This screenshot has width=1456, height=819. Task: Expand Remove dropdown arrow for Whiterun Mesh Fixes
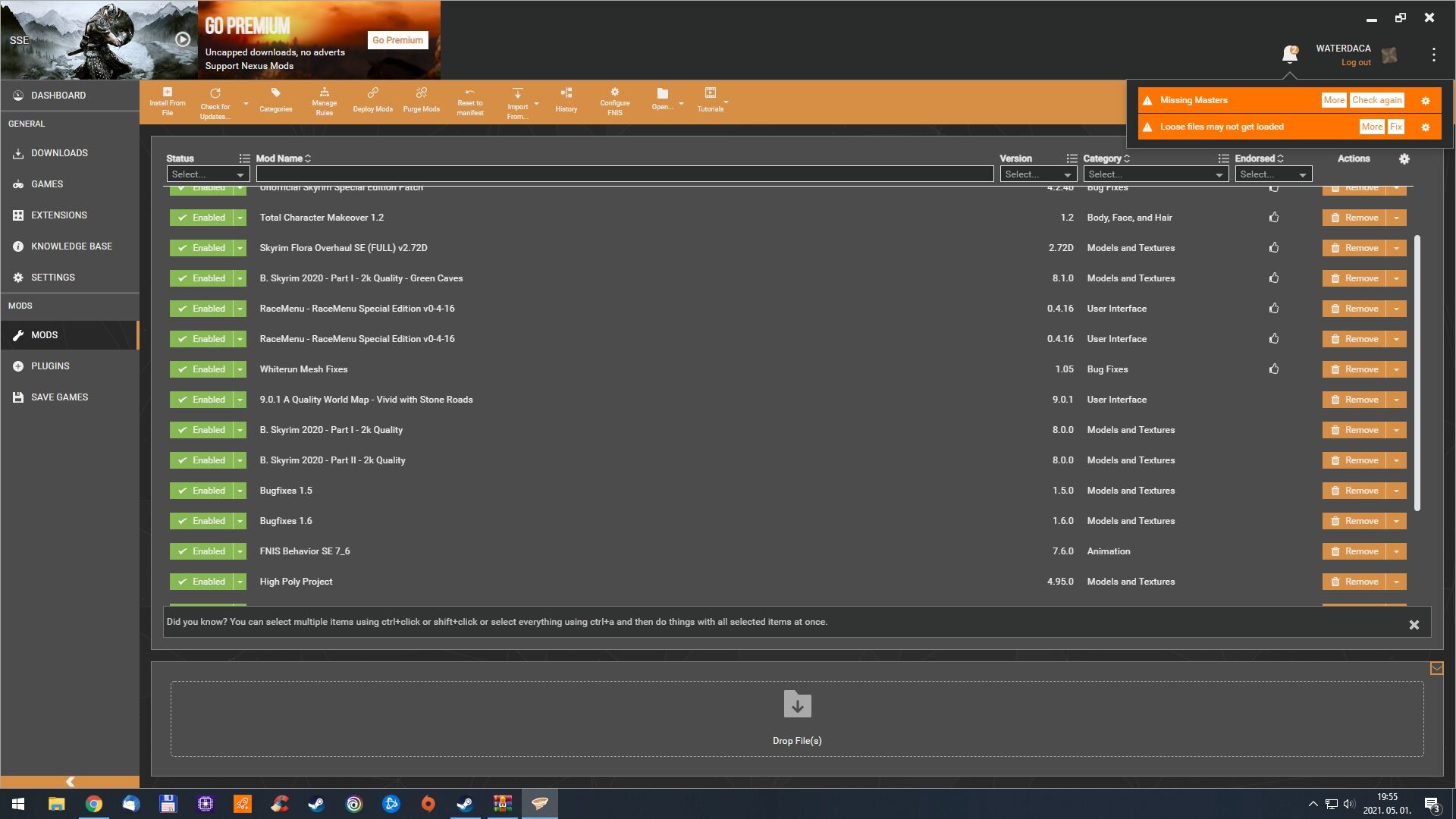tap(1396, 369)
